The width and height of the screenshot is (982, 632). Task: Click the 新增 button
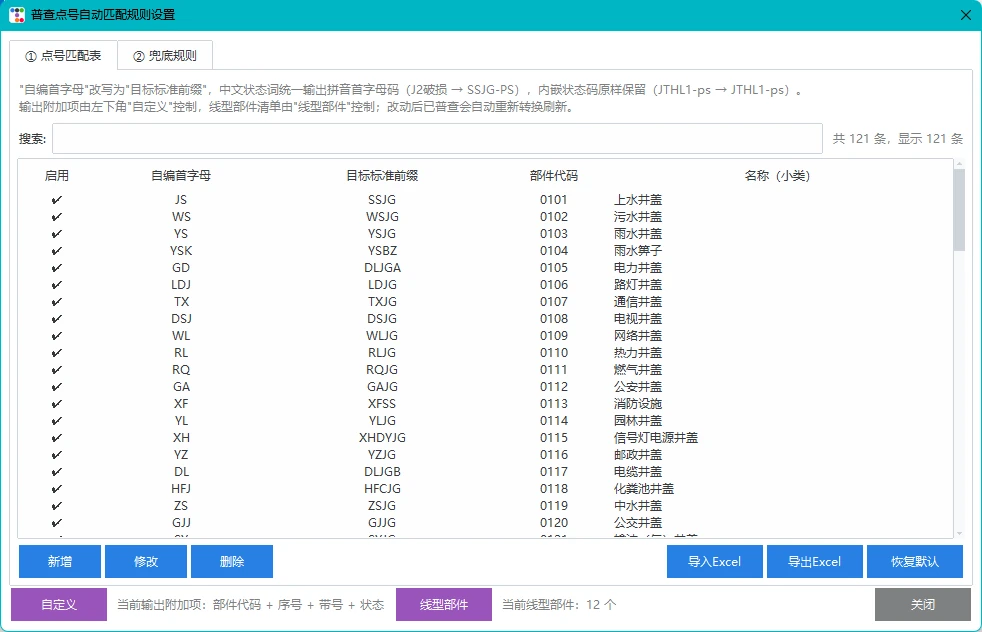tap(59, 561)
